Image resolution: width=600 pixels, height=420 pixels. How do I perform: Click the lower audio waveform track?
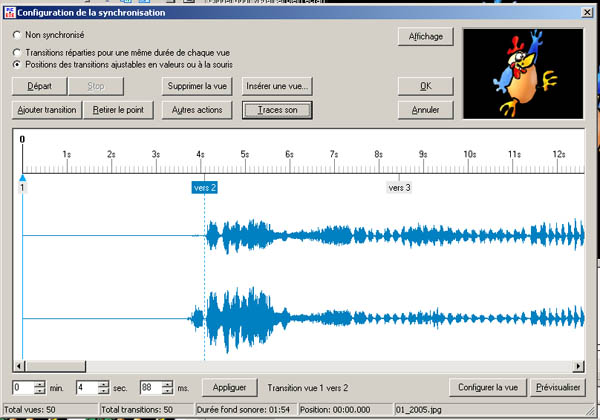coord(303,318)
